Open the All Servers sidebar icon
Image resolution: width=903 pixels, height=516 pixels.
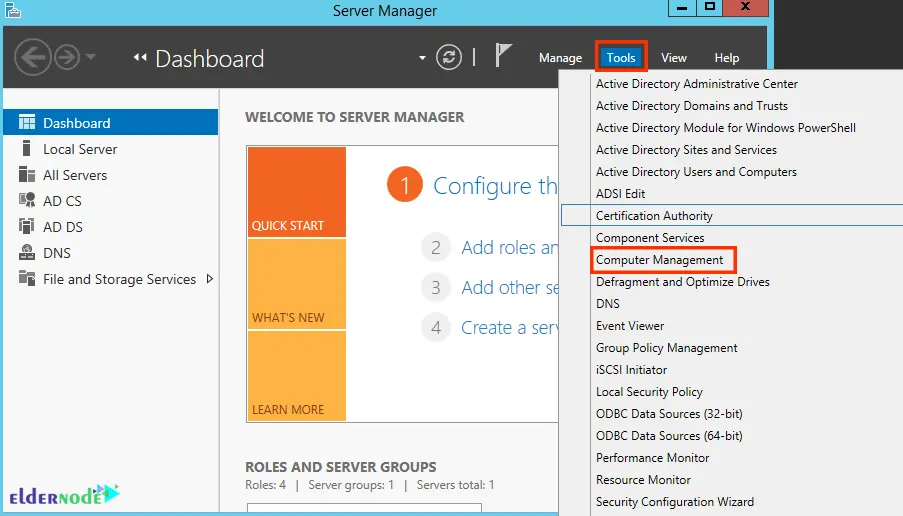point(26,174)
